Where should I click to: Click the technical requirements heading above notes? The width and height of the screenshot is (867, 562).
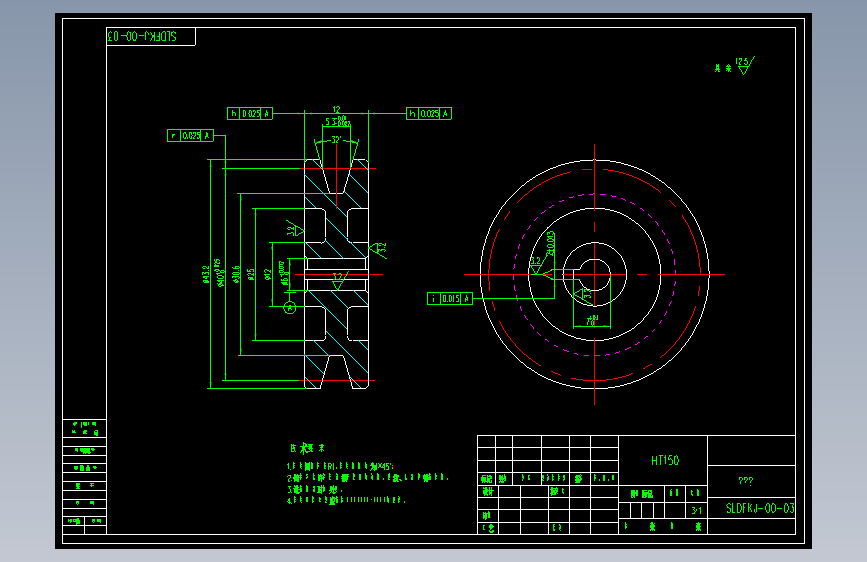click(307, 448)
